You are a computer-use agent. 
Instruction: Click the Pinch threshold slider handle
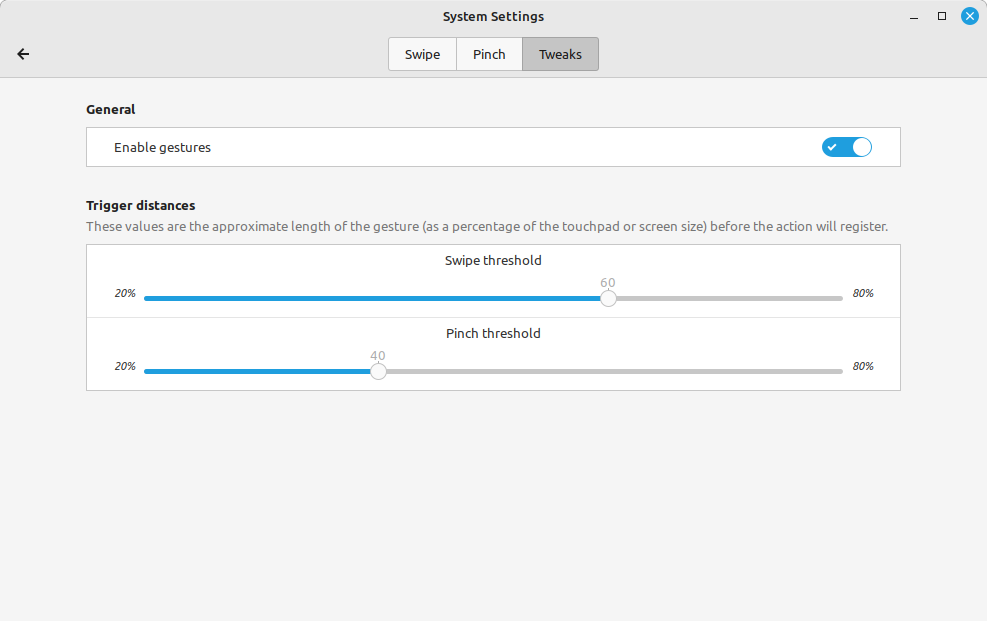point(378,371)
